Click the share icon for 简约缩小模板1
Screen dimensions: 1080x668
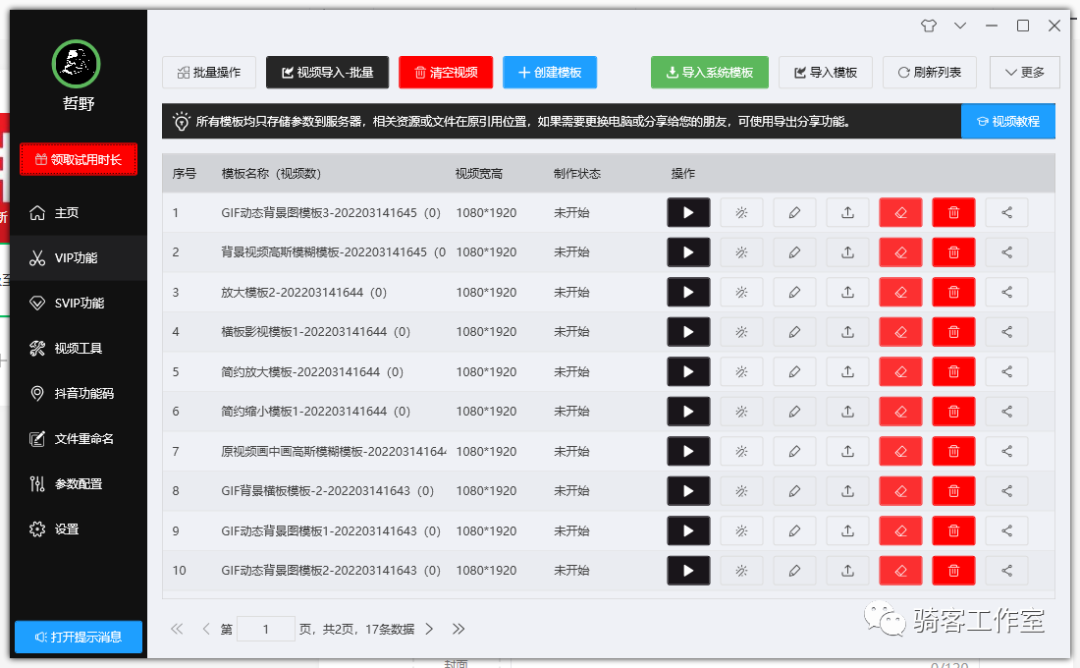(x=1006, y=411)
